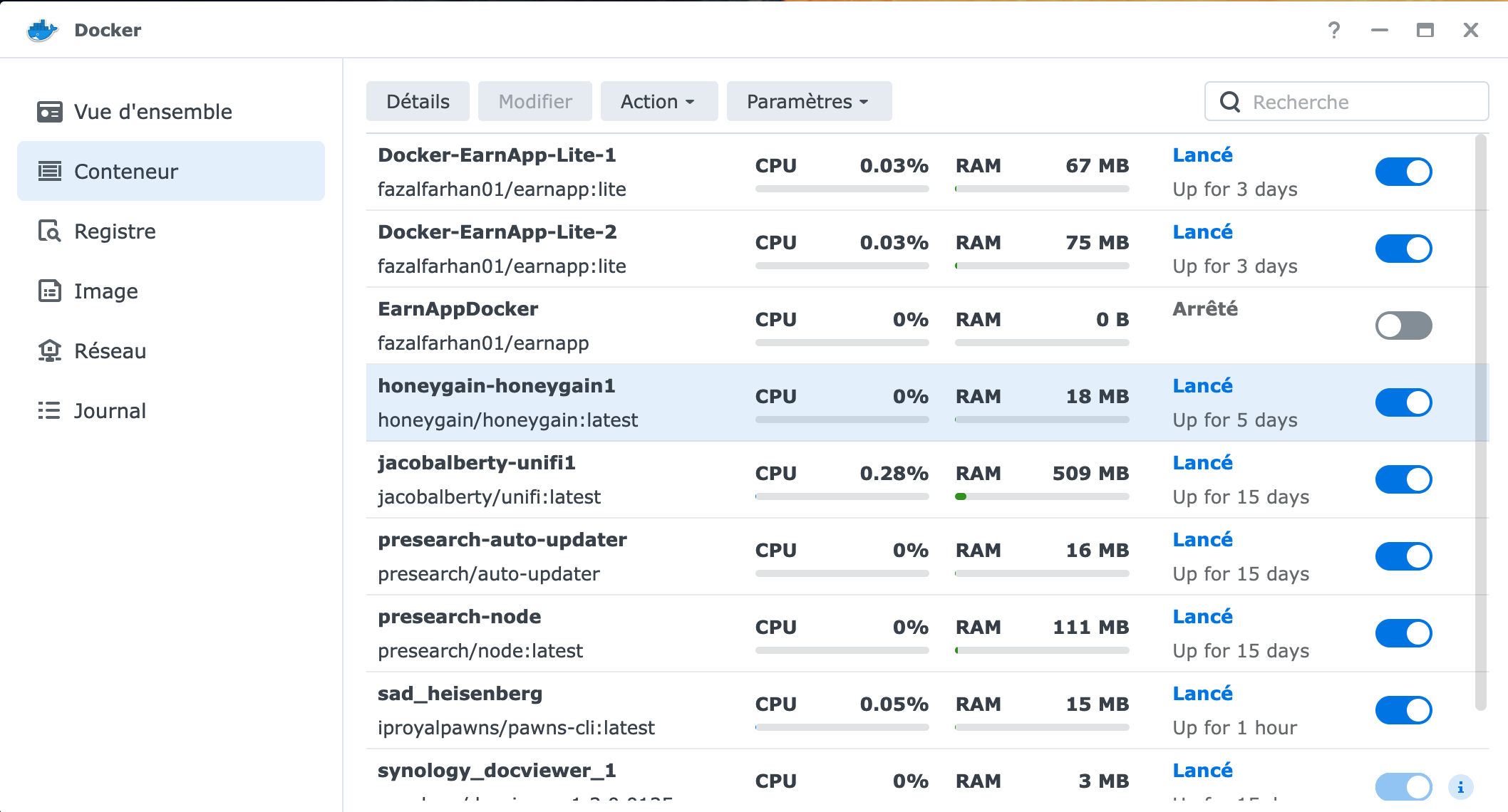Click image name presearch/node:latest
The image size is (1508, 812).
[480, 651]
